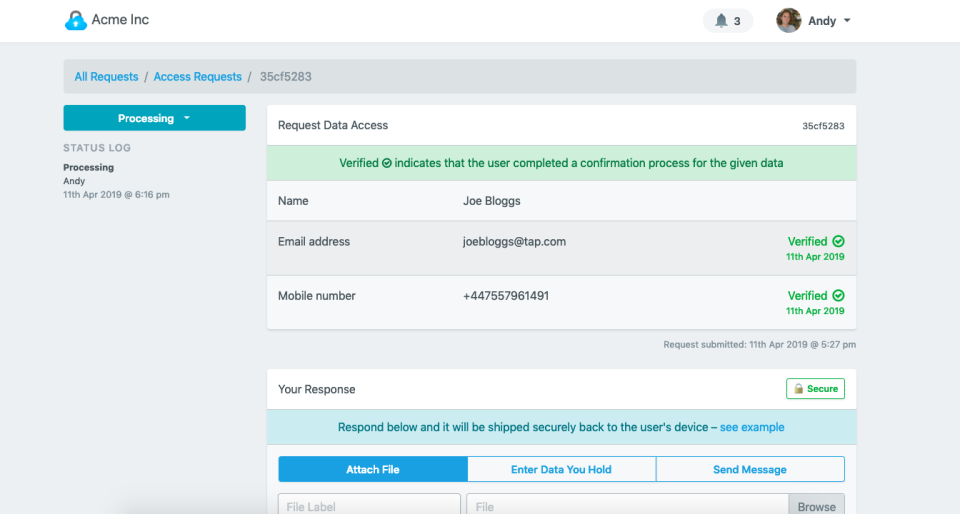Switch to Enter Data You Hold tab

click(561, 469)
